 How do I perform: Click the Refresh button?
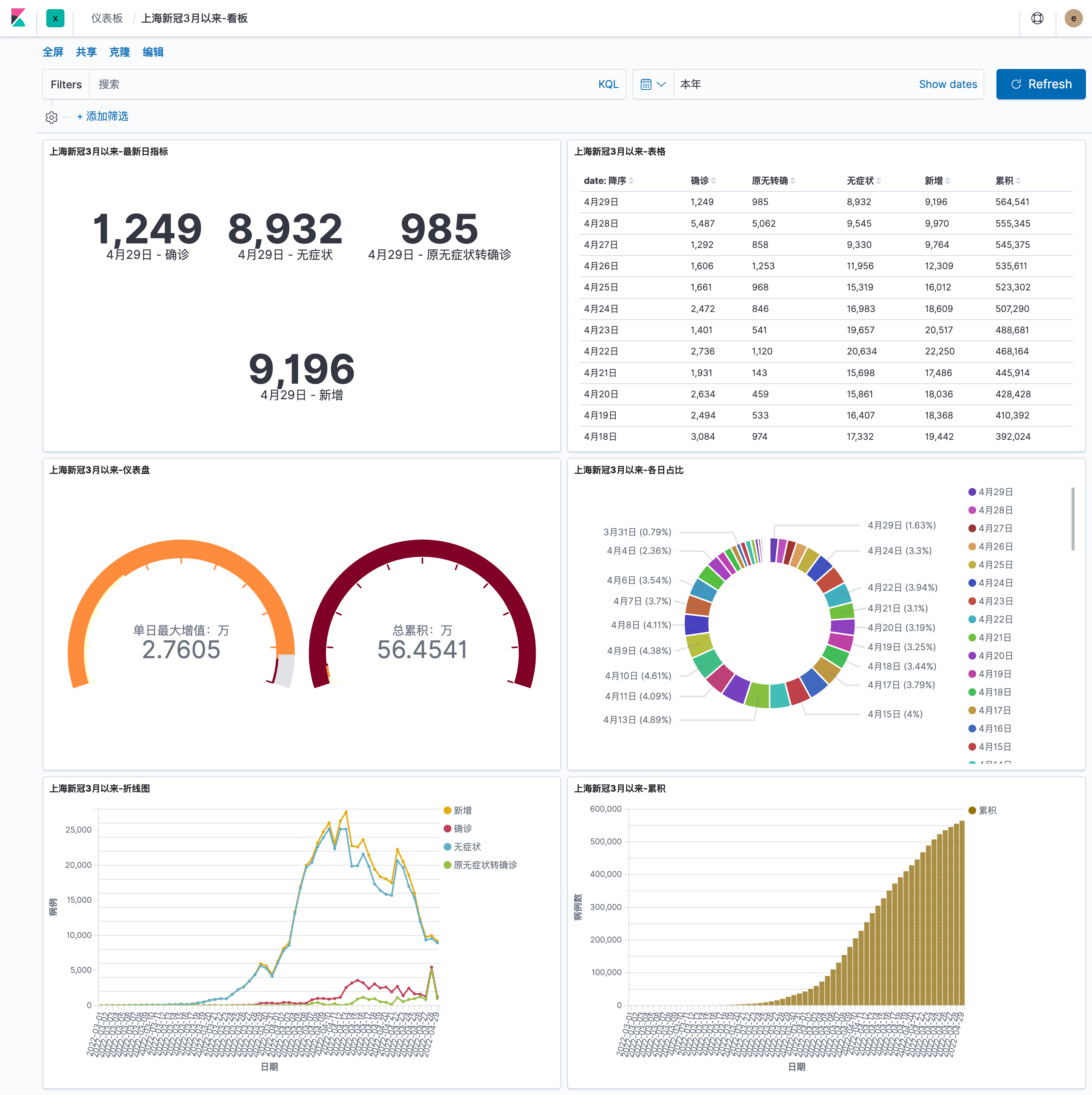point(1040,84)
